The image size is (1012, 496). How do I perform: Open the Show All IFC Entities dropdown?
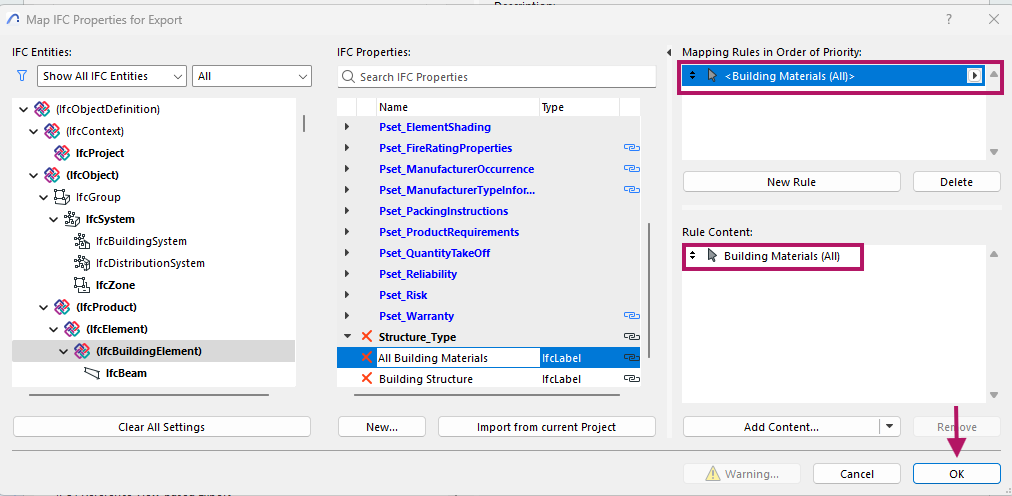pyautogui.click(x=112, y=76)
